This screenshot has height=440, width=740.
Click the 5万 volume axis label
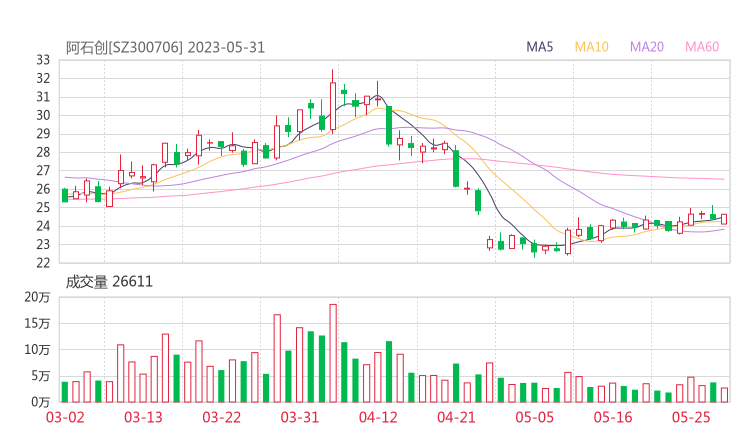[x=41, y=376]
